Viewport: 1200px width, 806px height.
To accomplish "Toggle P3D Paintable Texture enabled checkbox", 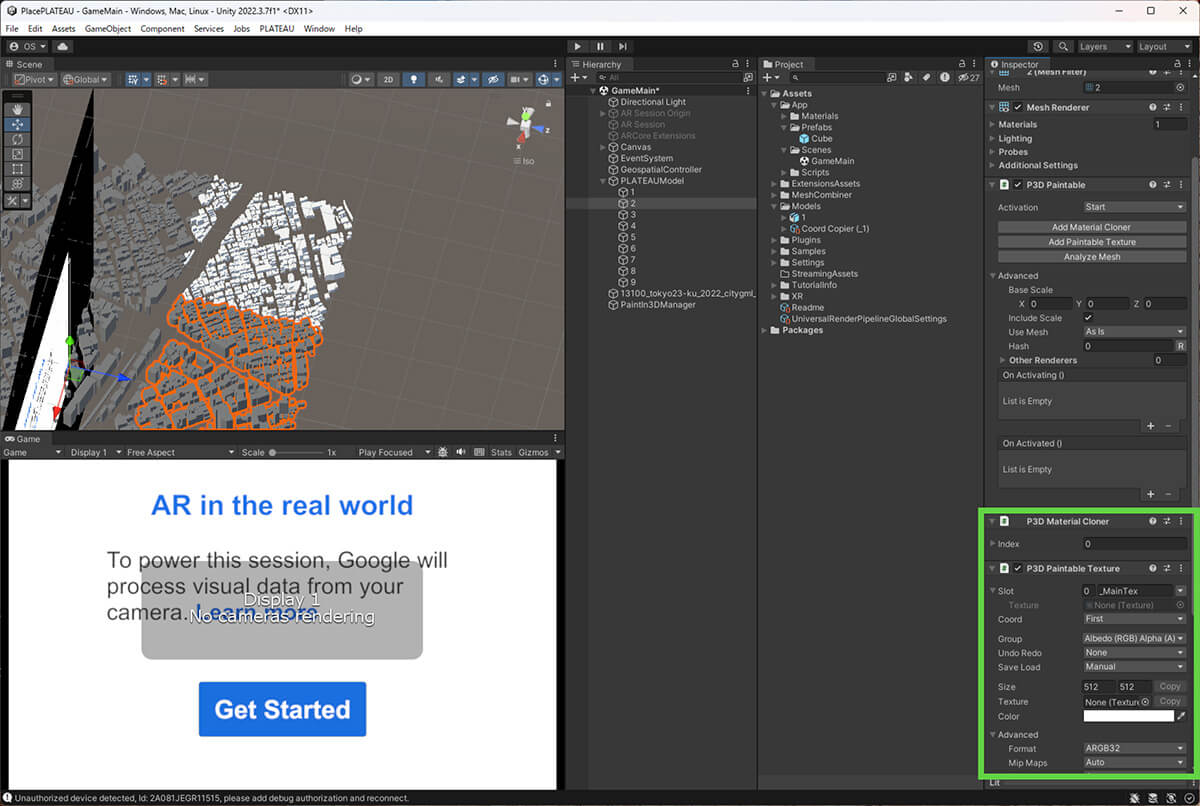I will 1018,568.
